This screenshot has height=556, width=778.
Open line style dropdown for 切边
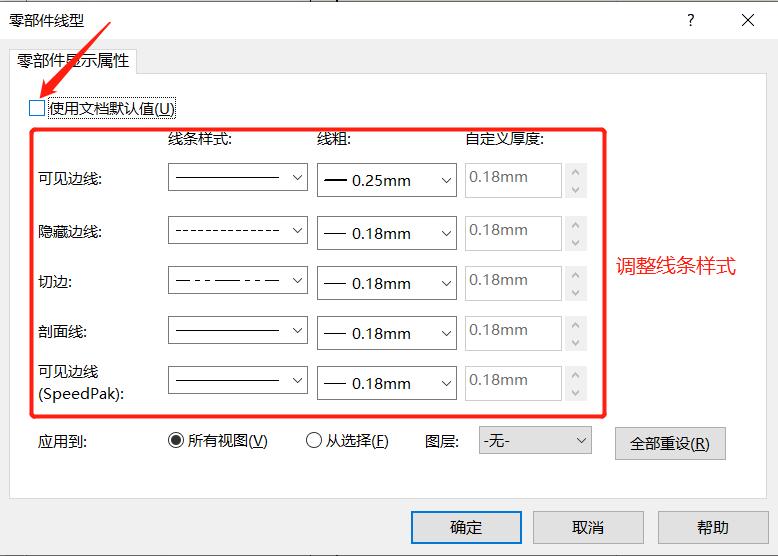click(x=238, y=280)
